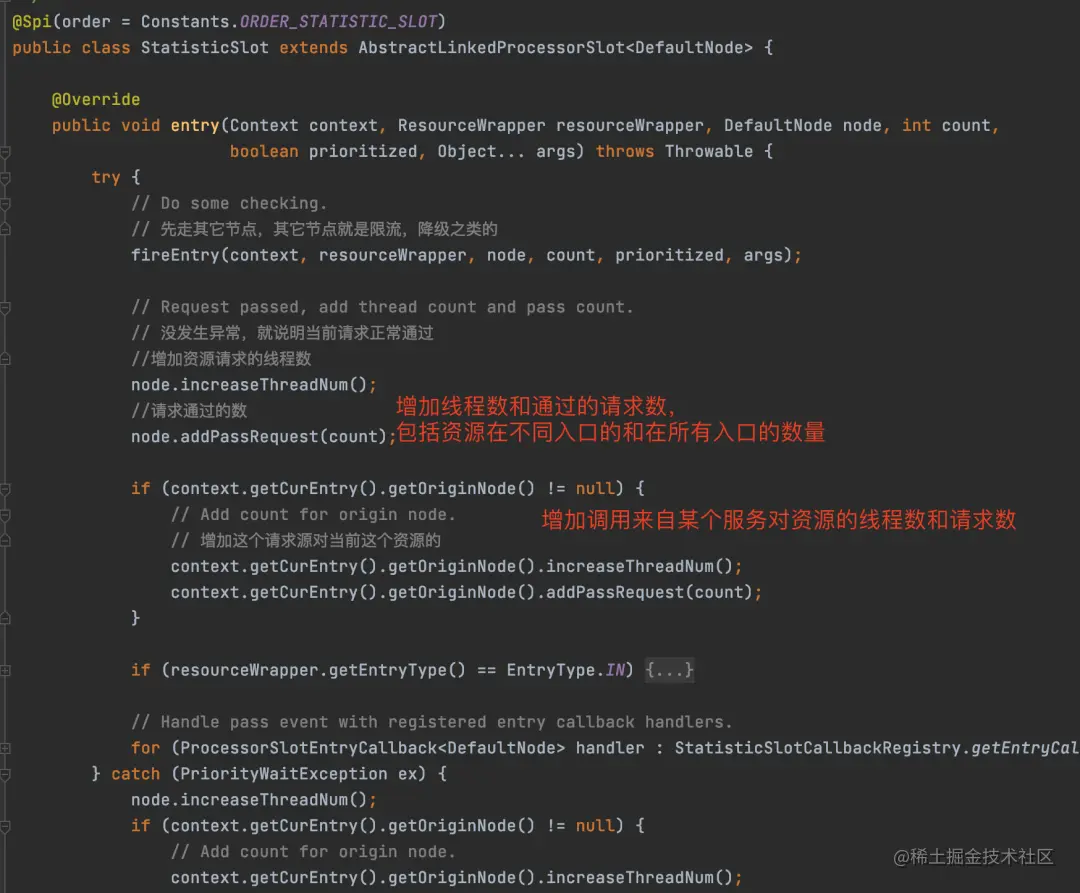Fold the 'Add count for origin node' comment

(5, 515)
